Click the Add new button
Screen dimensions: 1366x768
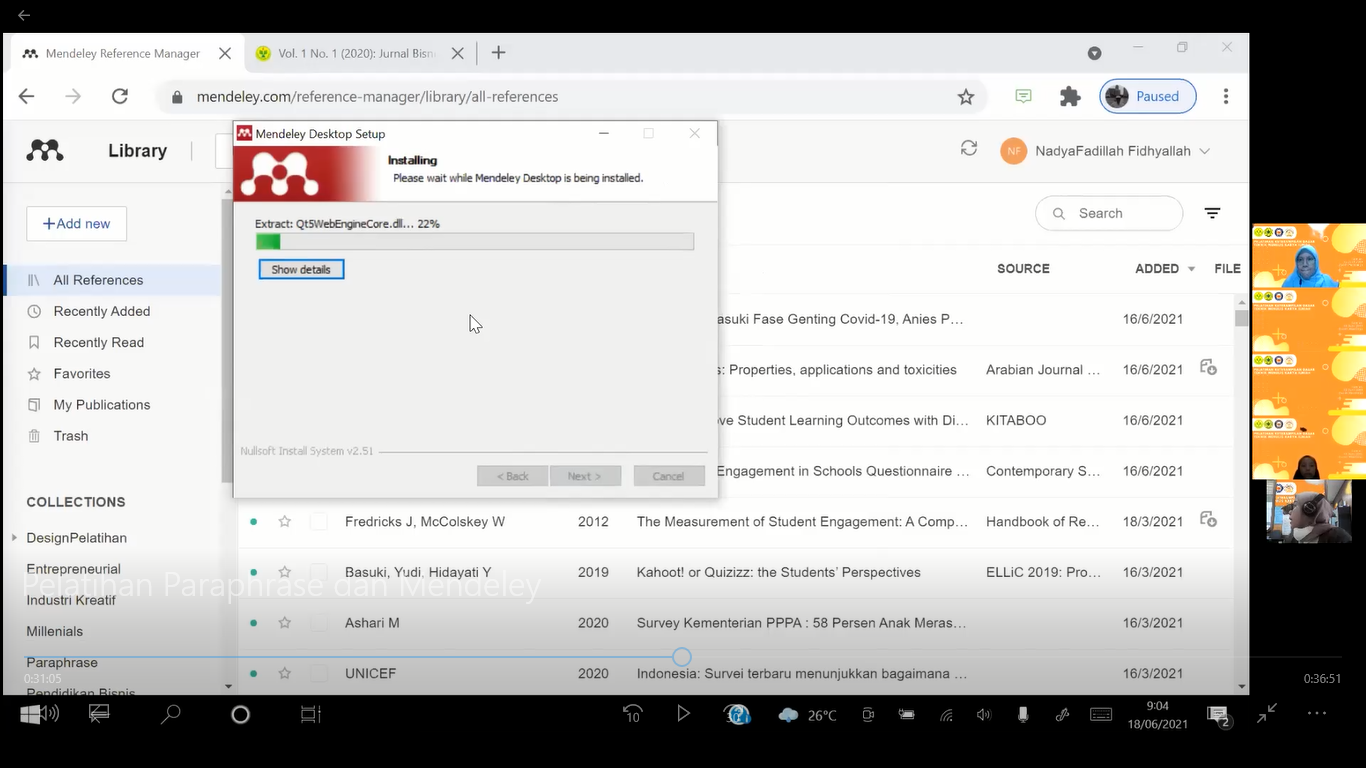tap(76, 223)
